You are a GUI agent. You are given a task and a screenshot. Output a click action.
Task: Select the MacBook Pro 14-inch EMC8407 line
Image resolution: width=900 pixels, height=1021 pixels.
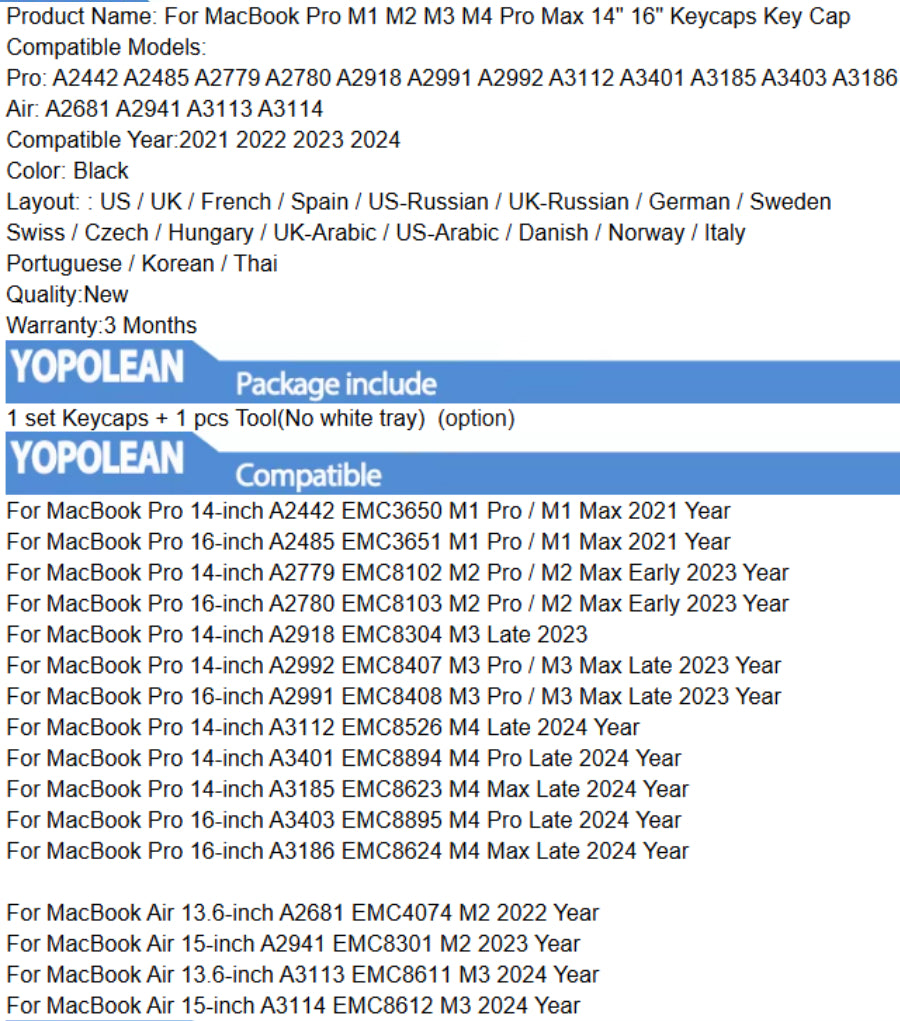tap(393, 665)
